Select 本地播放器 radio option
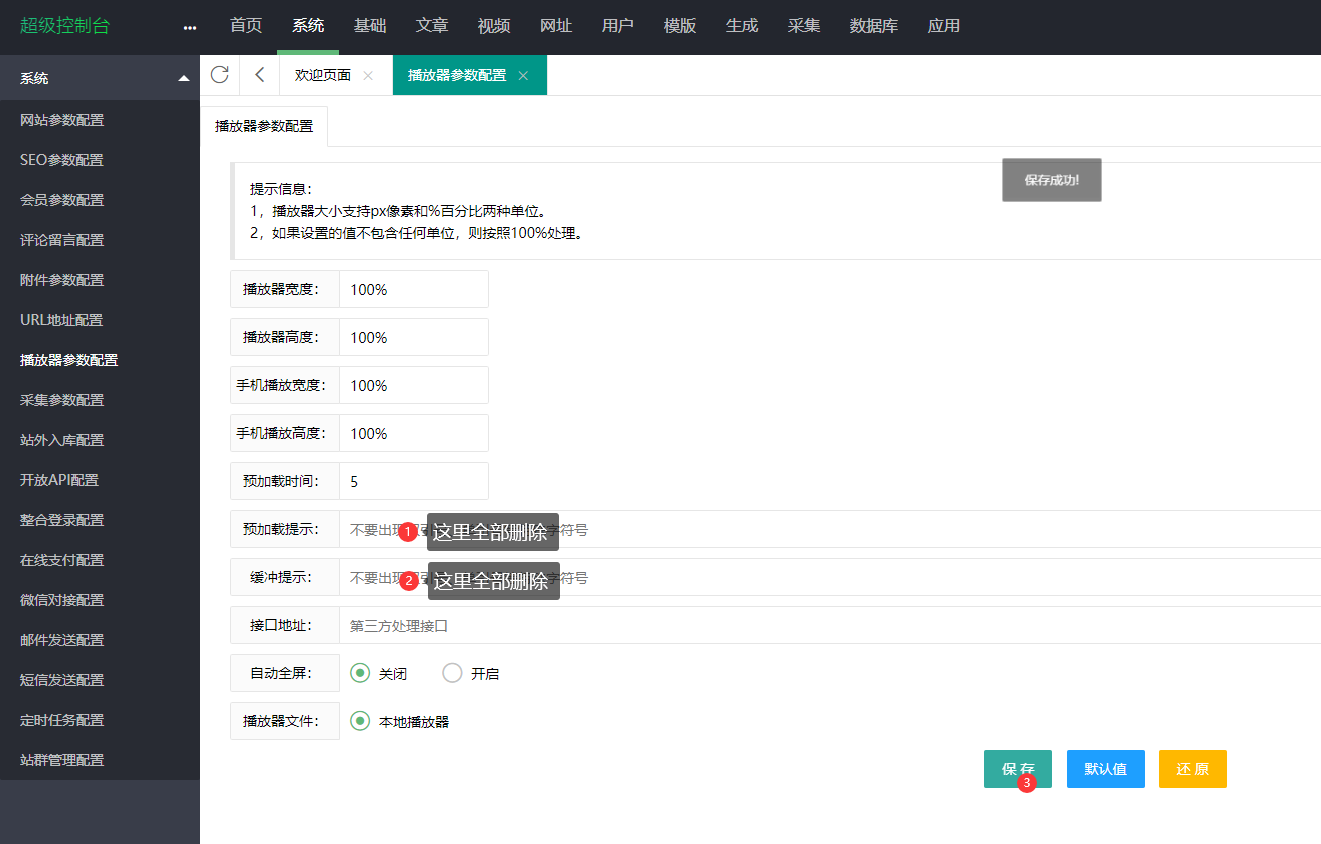This screenshot has width=1321, height=844. click(x=360, y=720)
